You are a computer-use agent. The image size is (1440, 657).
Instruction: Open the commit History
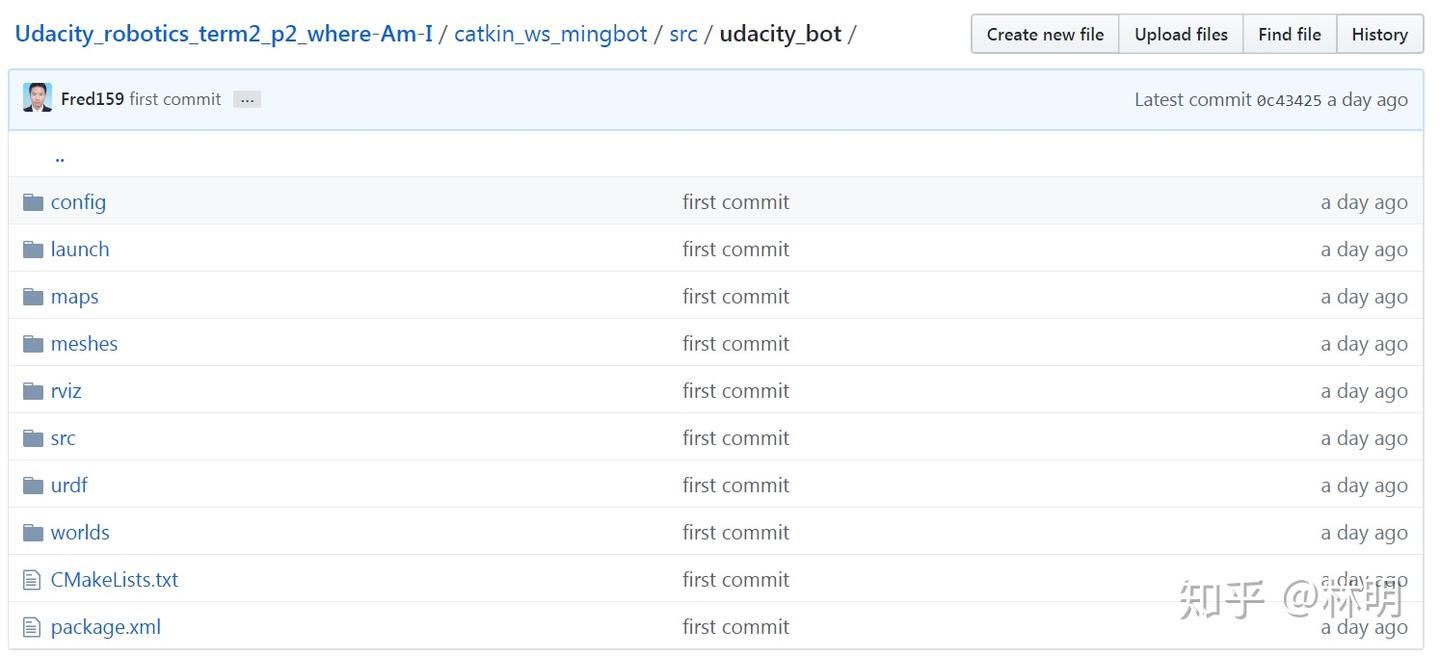pos(1379,34)
